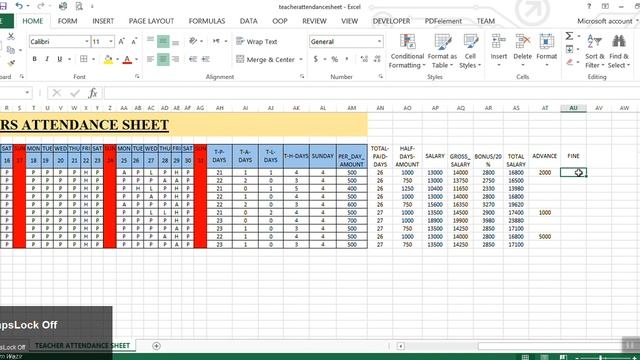Switch to the INSERT ribbon tab
This screenshot has height=360, width=640.
pos(103,21)
